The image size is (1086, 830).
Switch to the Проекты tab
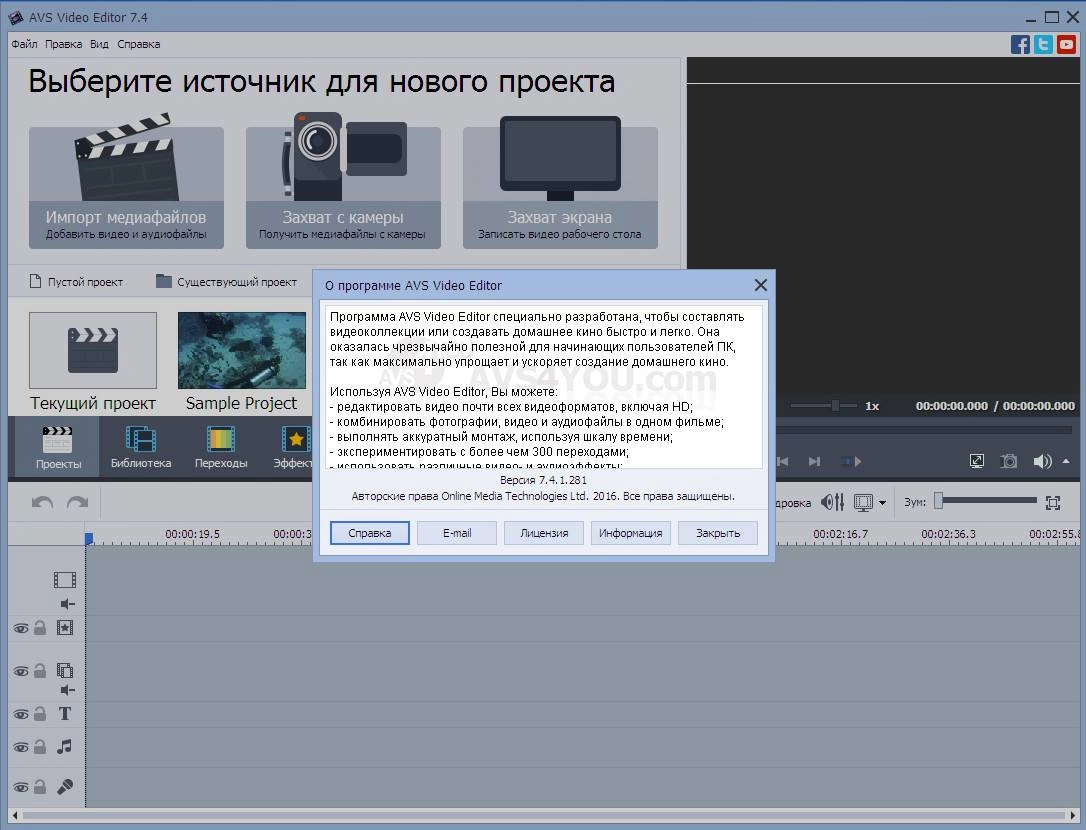58,448
